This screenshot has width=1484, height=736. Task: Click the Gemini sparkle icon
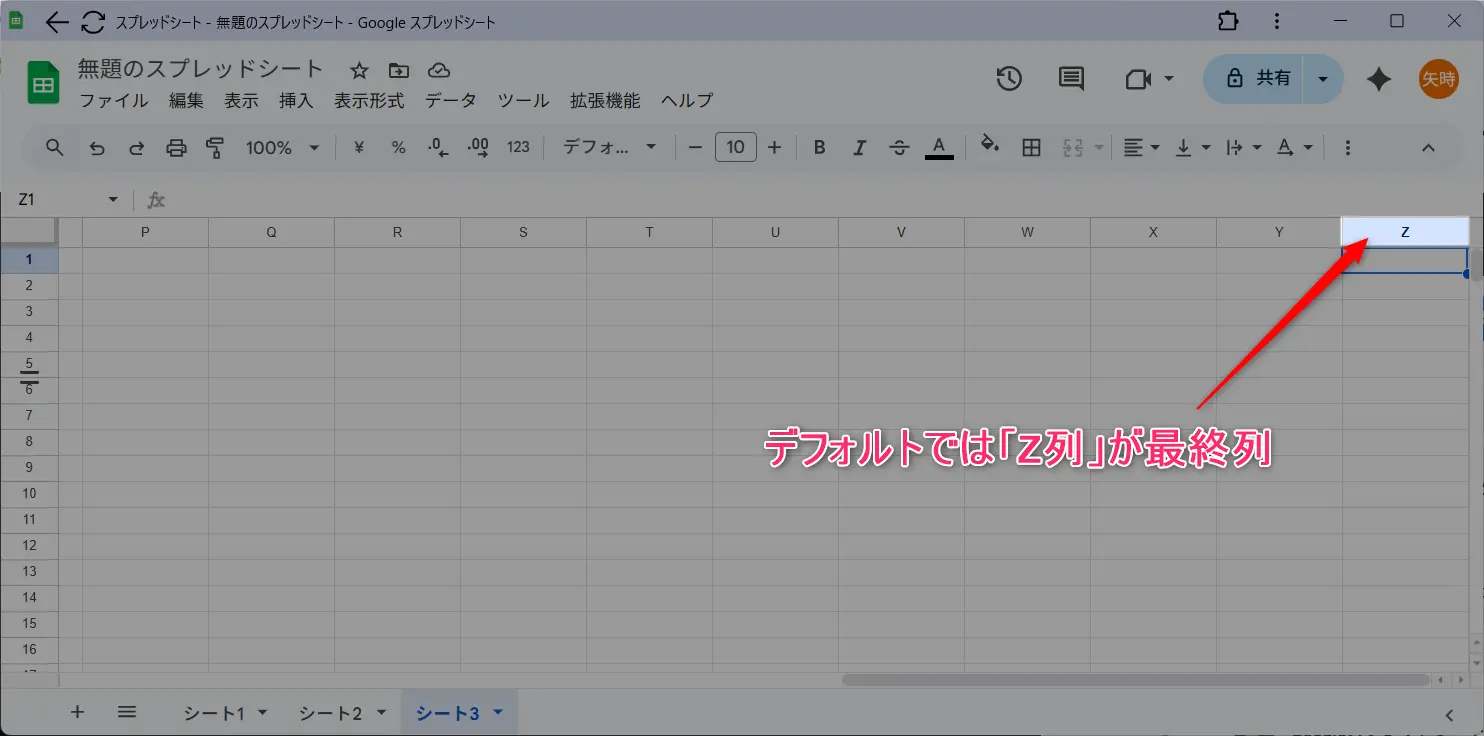(x=1379, y=79)
